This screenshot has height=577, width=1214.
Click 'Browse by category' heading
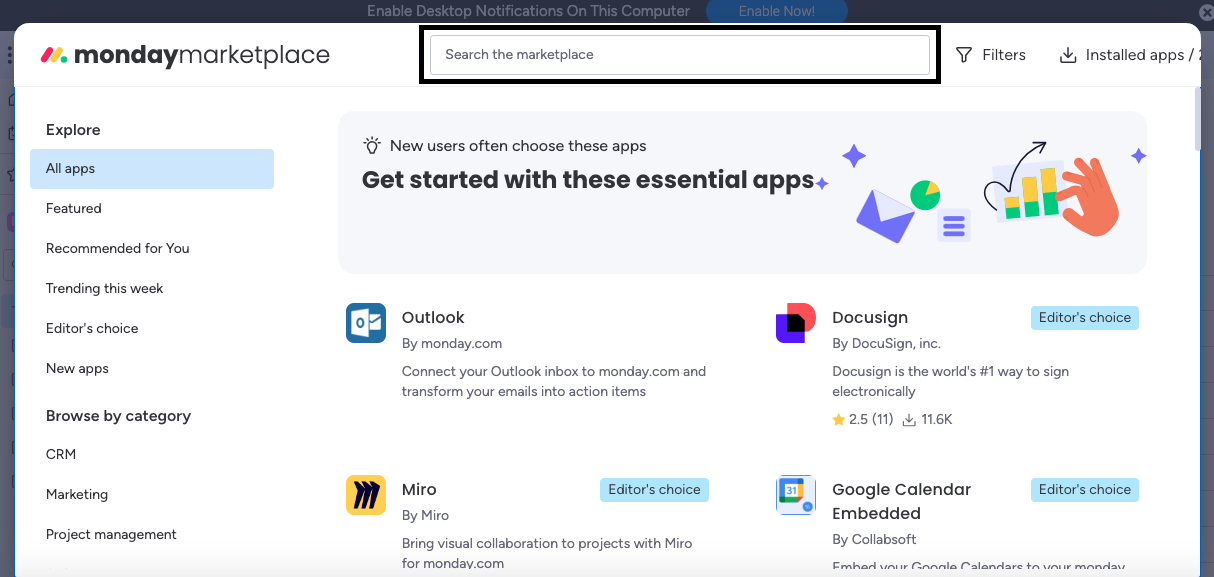click(118, 416)
